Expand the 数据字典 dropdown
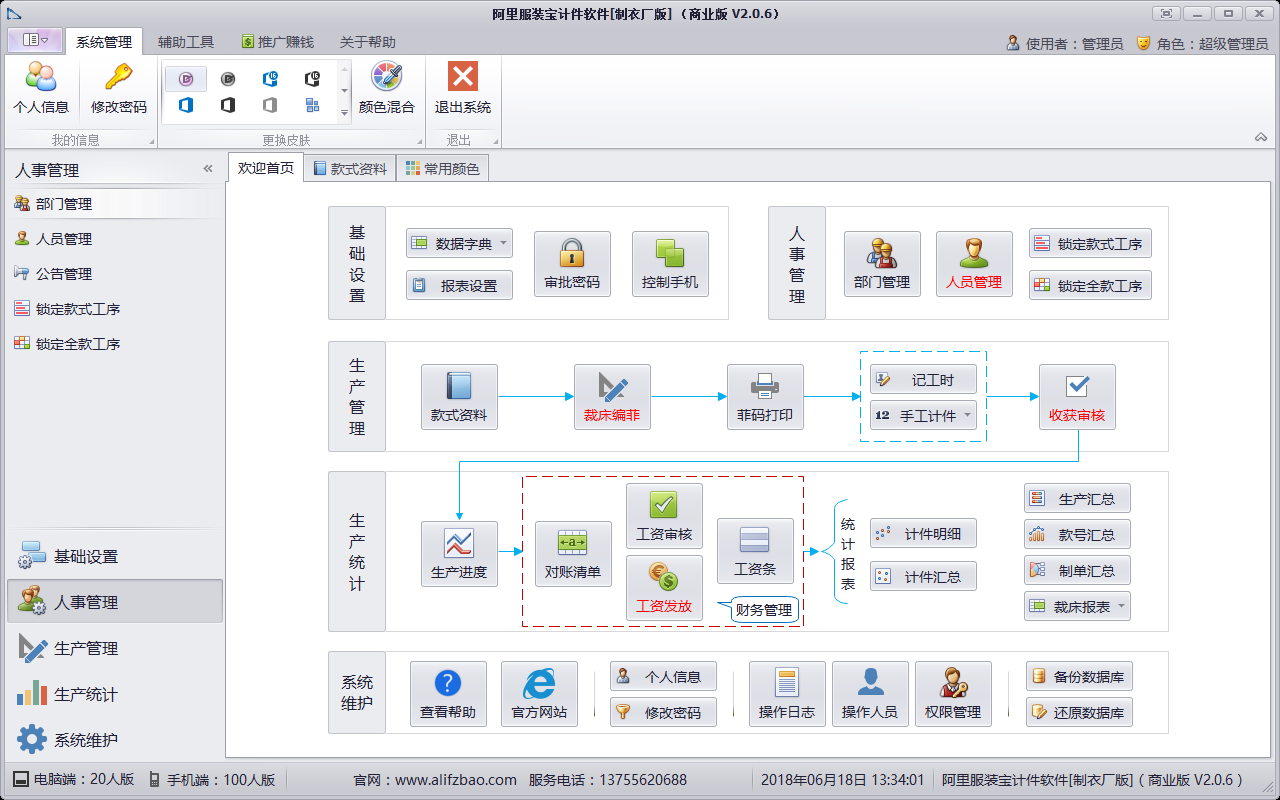 [x=503, y=243]
